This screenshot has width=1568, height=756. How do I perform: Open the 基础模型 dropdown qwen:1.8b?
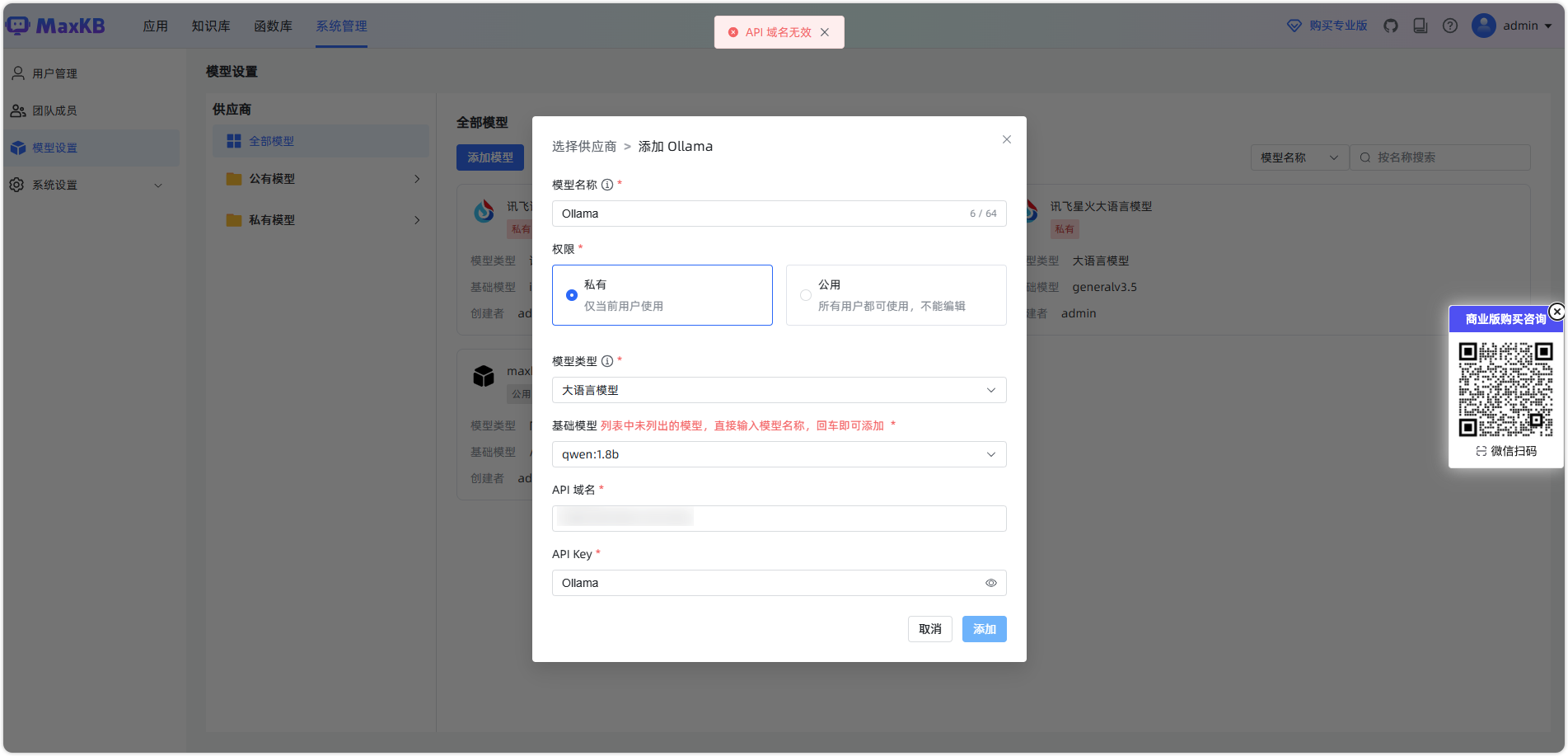[x=779, y=454]
